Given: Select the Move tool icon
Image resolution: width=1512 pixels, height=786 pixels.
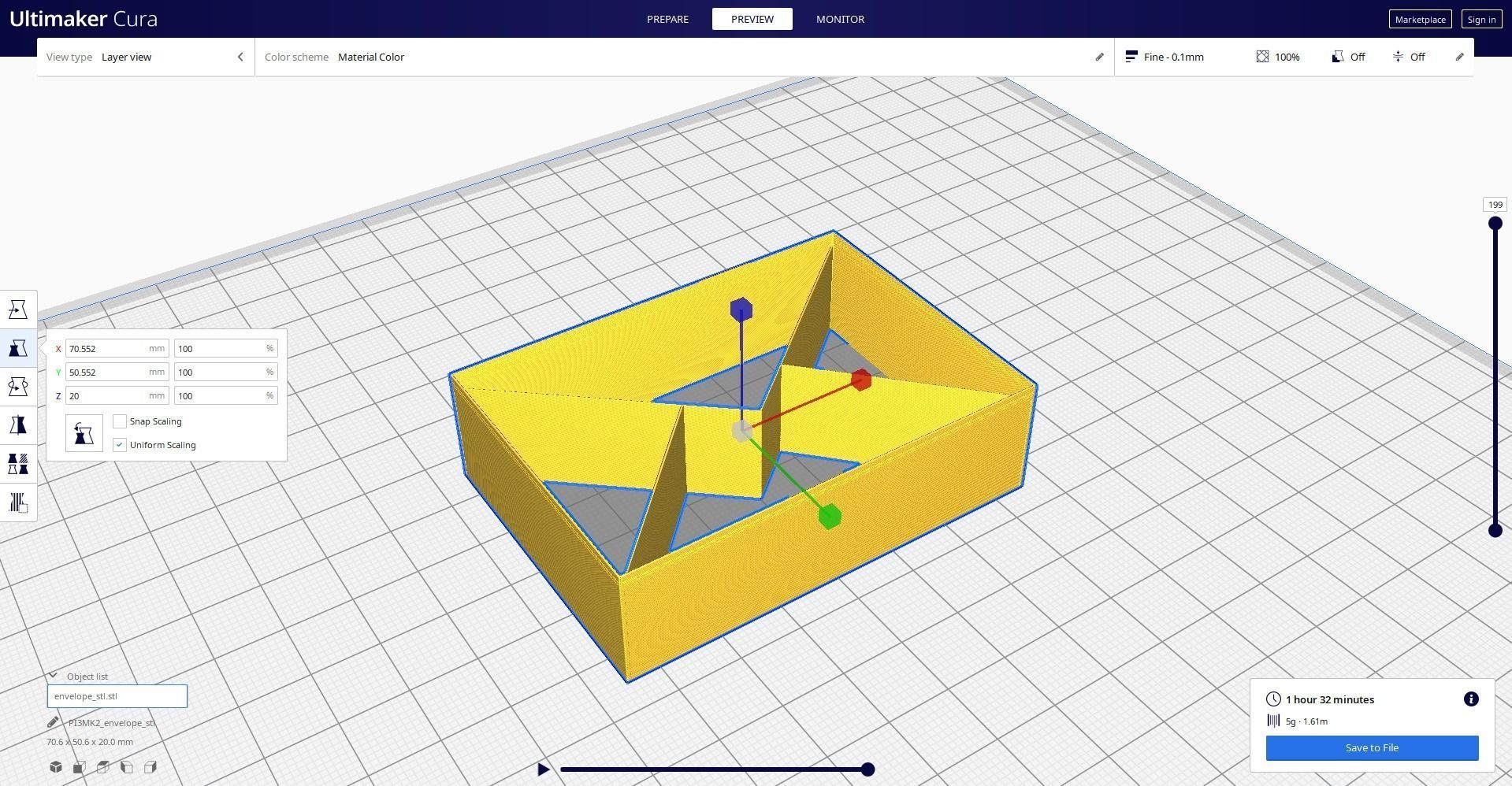Looking at the screenshot, I should click(x=18, y=310).
